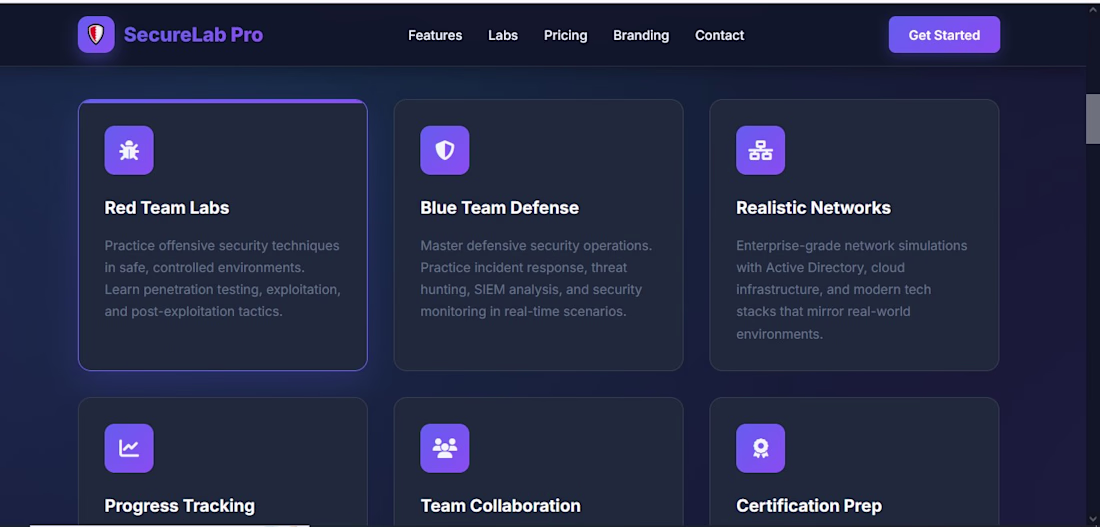Image resolution: width=1100 pixels, height=527 pixels.
Task: Open the Features nav link
Action: pyautogui.click(x=435, y=35)
